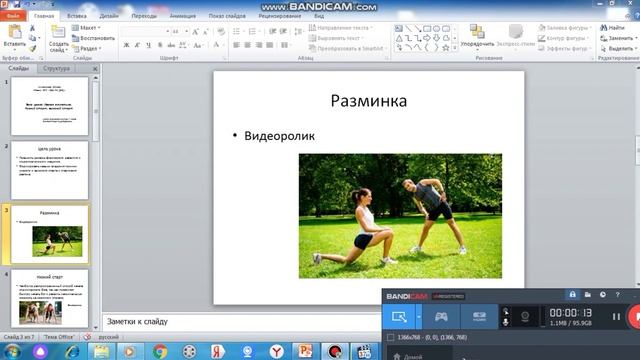Pause the Bandicam recording
The width and height of the screenshot is (640, 360).
616,316
